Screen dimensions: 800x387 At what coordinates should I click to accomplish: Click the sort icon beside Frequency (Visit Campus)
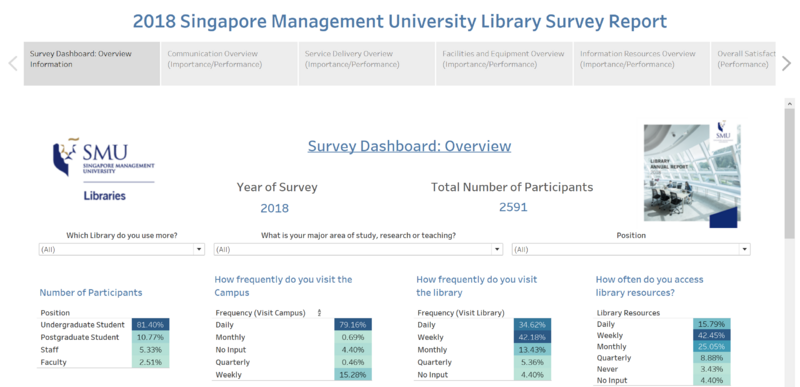(x=319, y=313)
